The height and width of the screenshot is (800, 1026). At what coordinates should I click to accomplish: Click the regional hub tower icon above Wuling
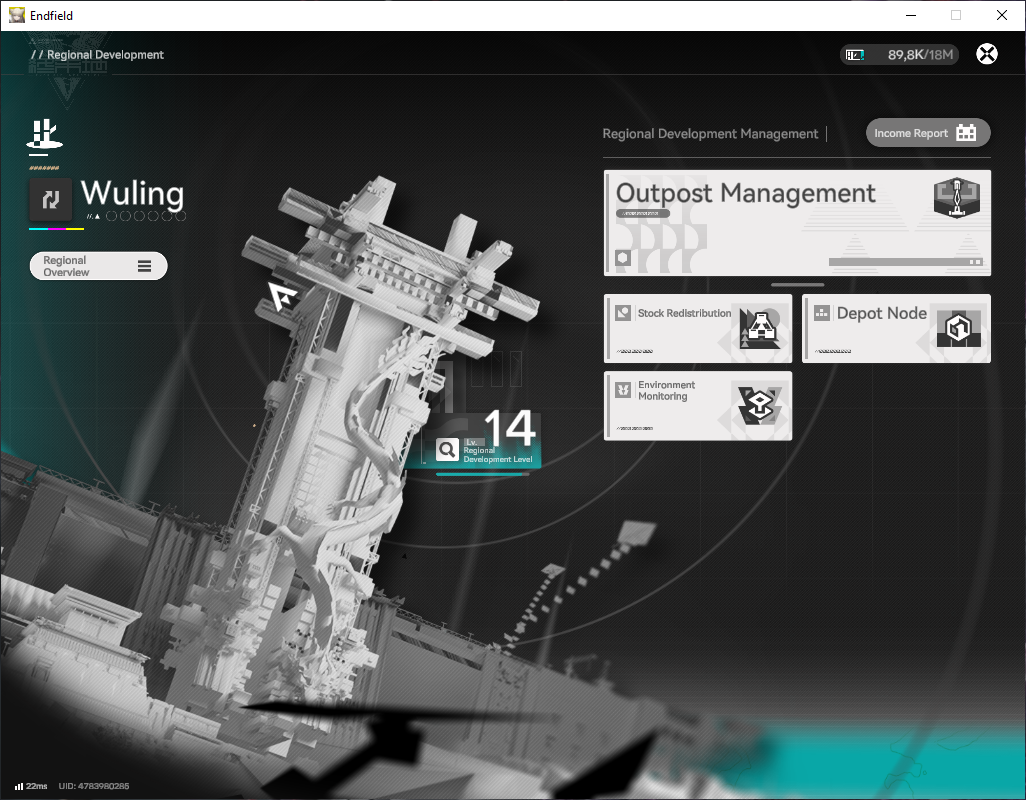(x=44, y=134)
